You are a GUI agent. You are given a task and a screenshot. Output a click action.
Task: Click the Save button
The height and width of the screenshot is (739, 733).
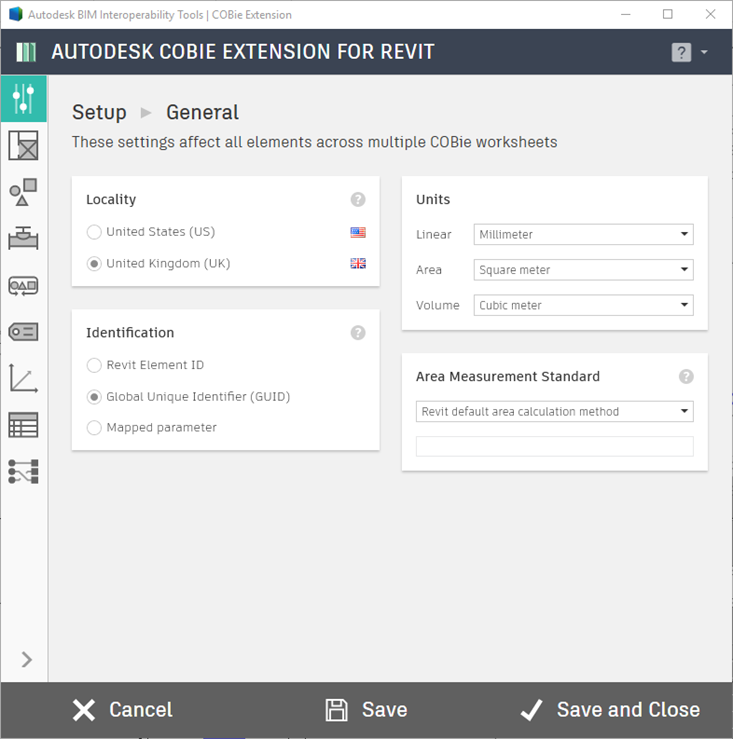(366, 710)
